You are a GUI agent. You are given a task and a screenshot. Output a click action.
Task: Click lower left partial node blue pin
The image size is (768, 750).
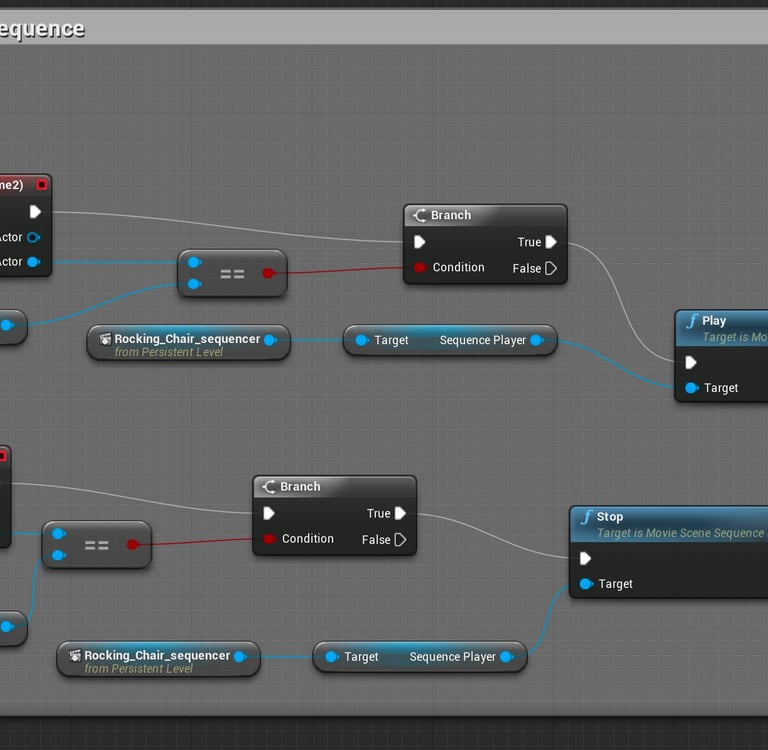(6, 627)
